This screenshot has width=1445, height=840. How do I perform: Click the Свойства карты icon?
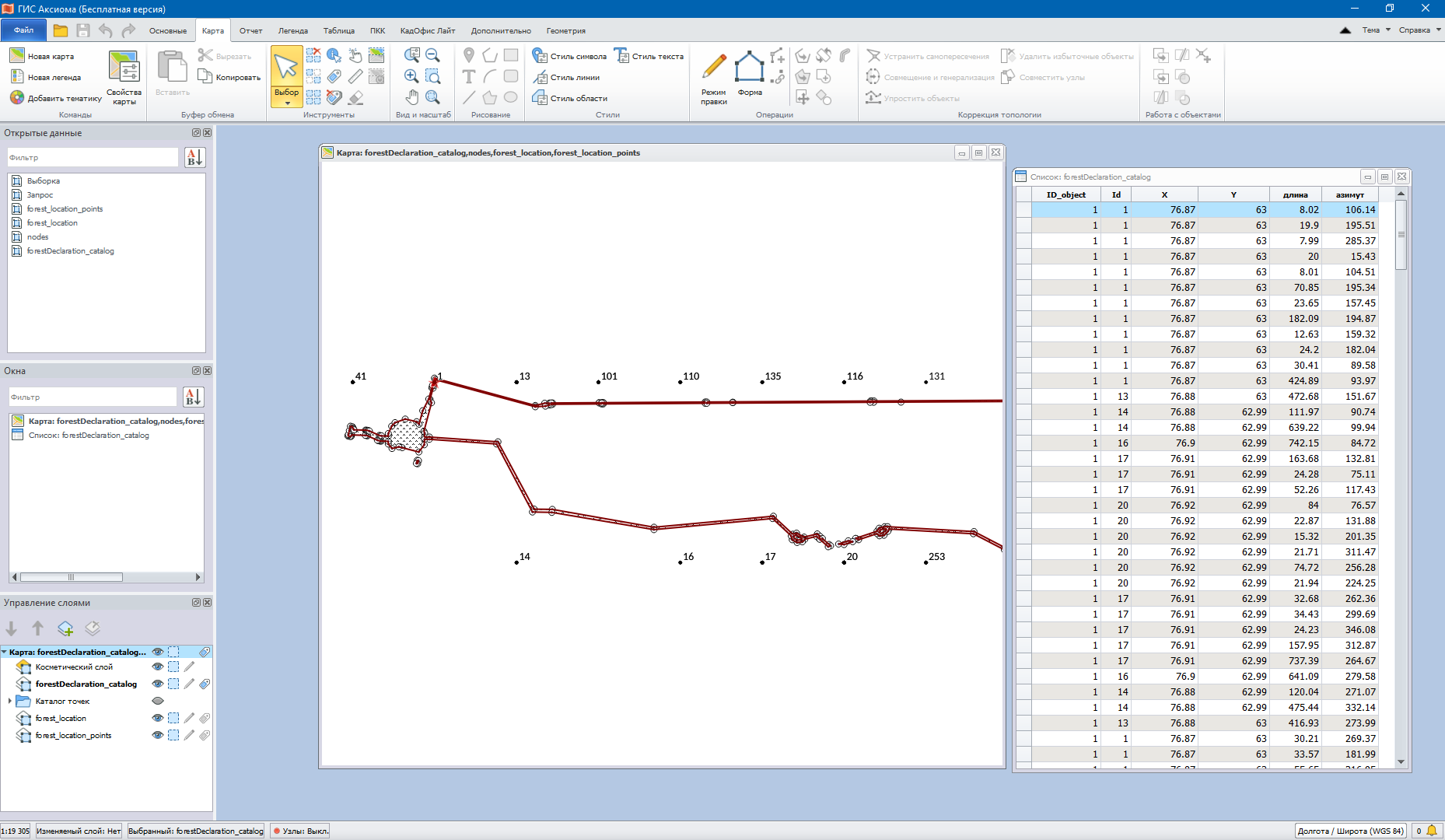(x=124, y=68)
